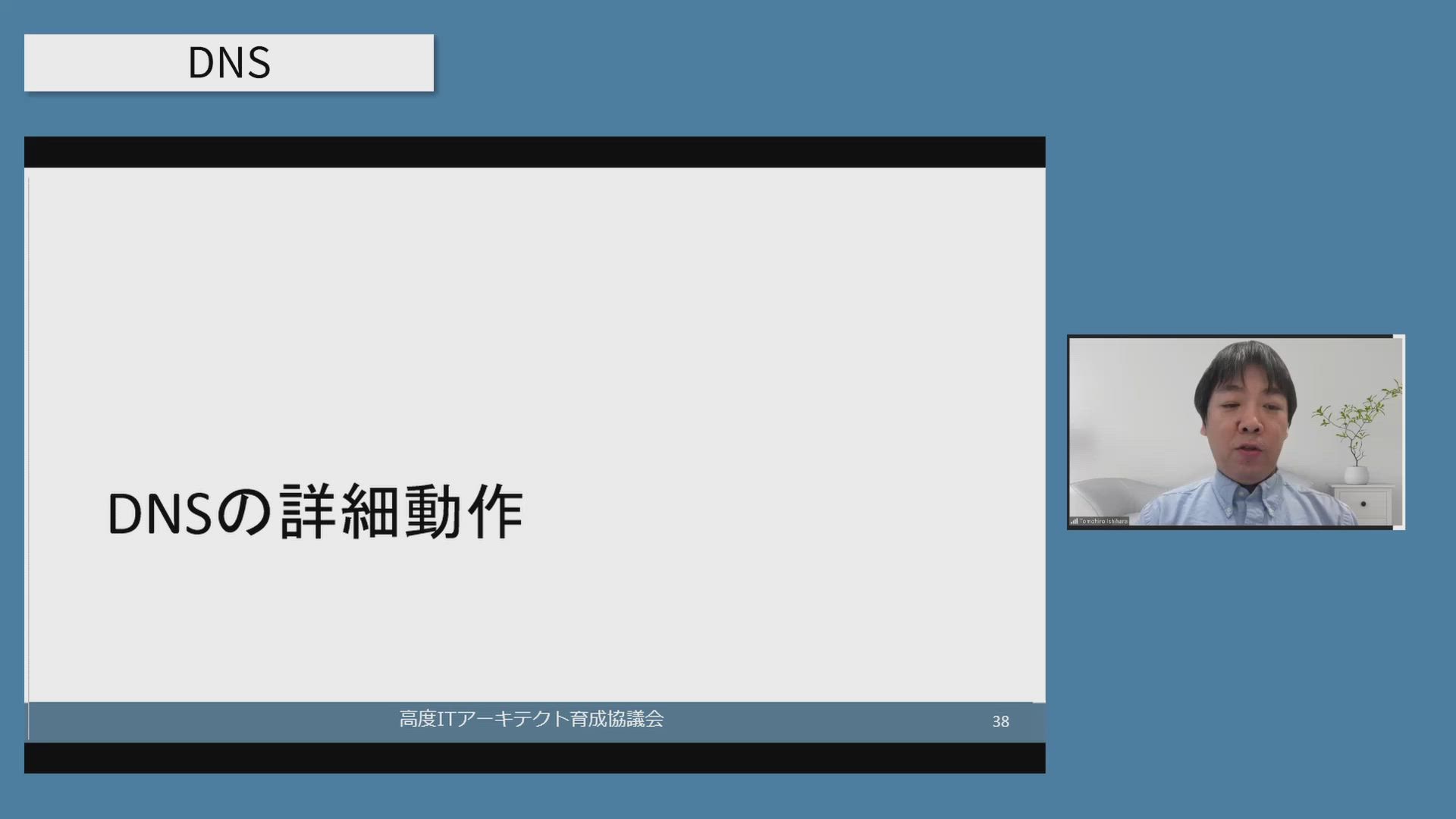Click the 高度ITアーキテクト育成協議会 footer text
This screenshot has width=1456, height=819.
(531, 719)
